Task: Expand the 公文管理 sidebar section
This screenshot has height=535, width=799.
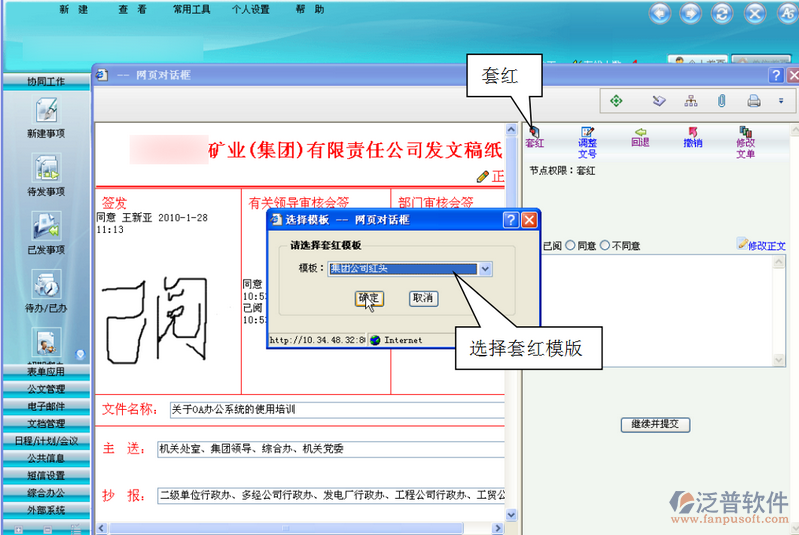Action: click(46, 389)
